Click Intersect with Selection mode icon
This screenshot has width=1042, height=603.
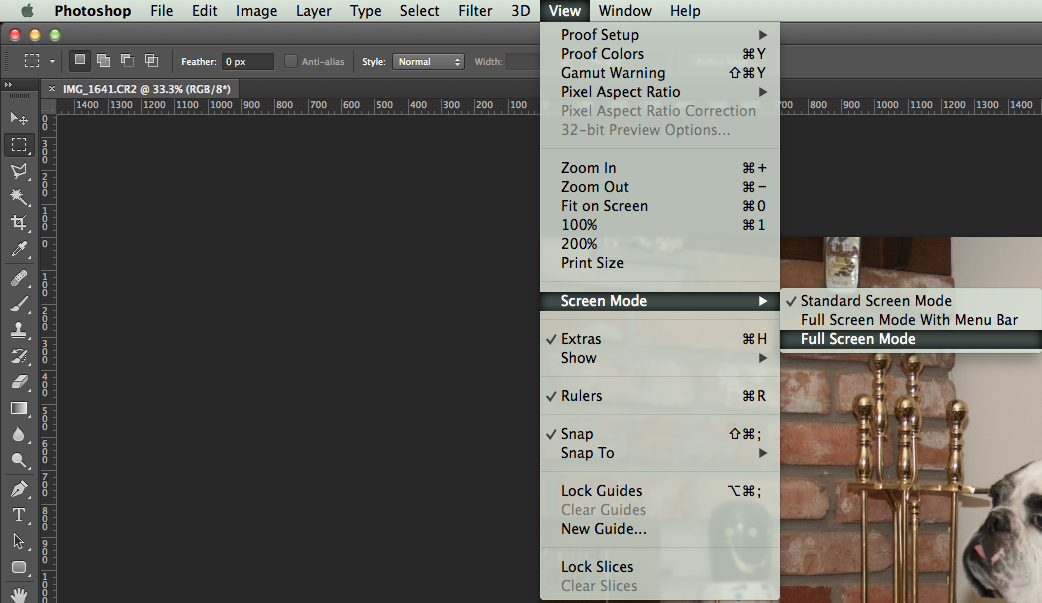tap(152, 60)
